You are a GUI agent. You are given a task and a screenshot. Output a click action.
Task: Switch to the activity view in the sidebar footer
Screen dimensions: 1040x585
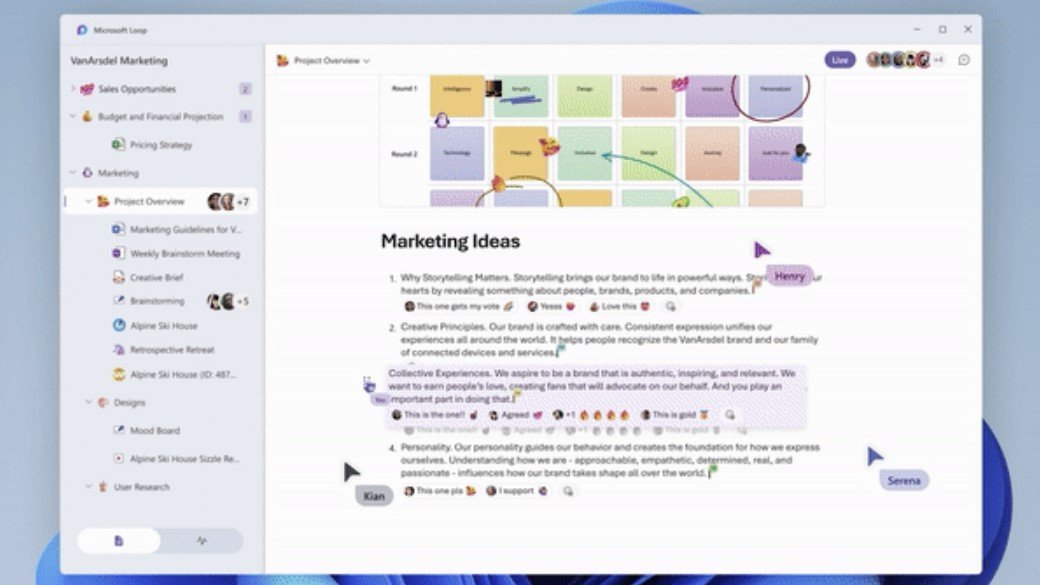202,541
